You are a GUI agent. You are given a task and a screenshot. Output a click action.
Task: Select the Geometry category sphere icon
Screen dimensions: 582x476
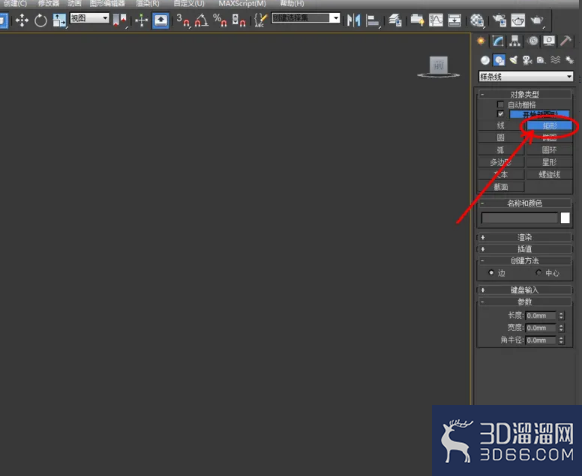[x=485, y=60]
